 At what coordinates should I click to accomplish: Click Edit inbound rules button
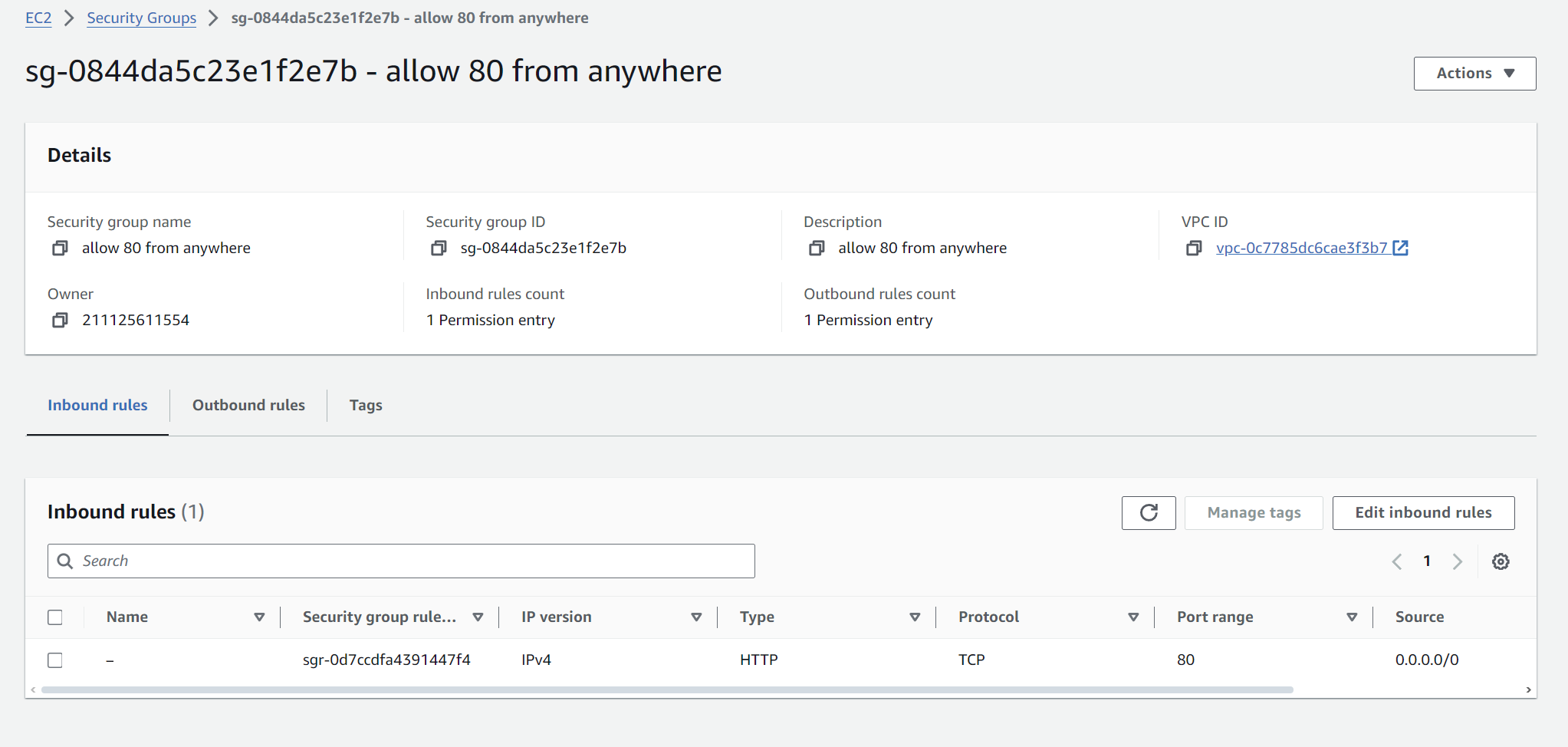click(1423, 513)
